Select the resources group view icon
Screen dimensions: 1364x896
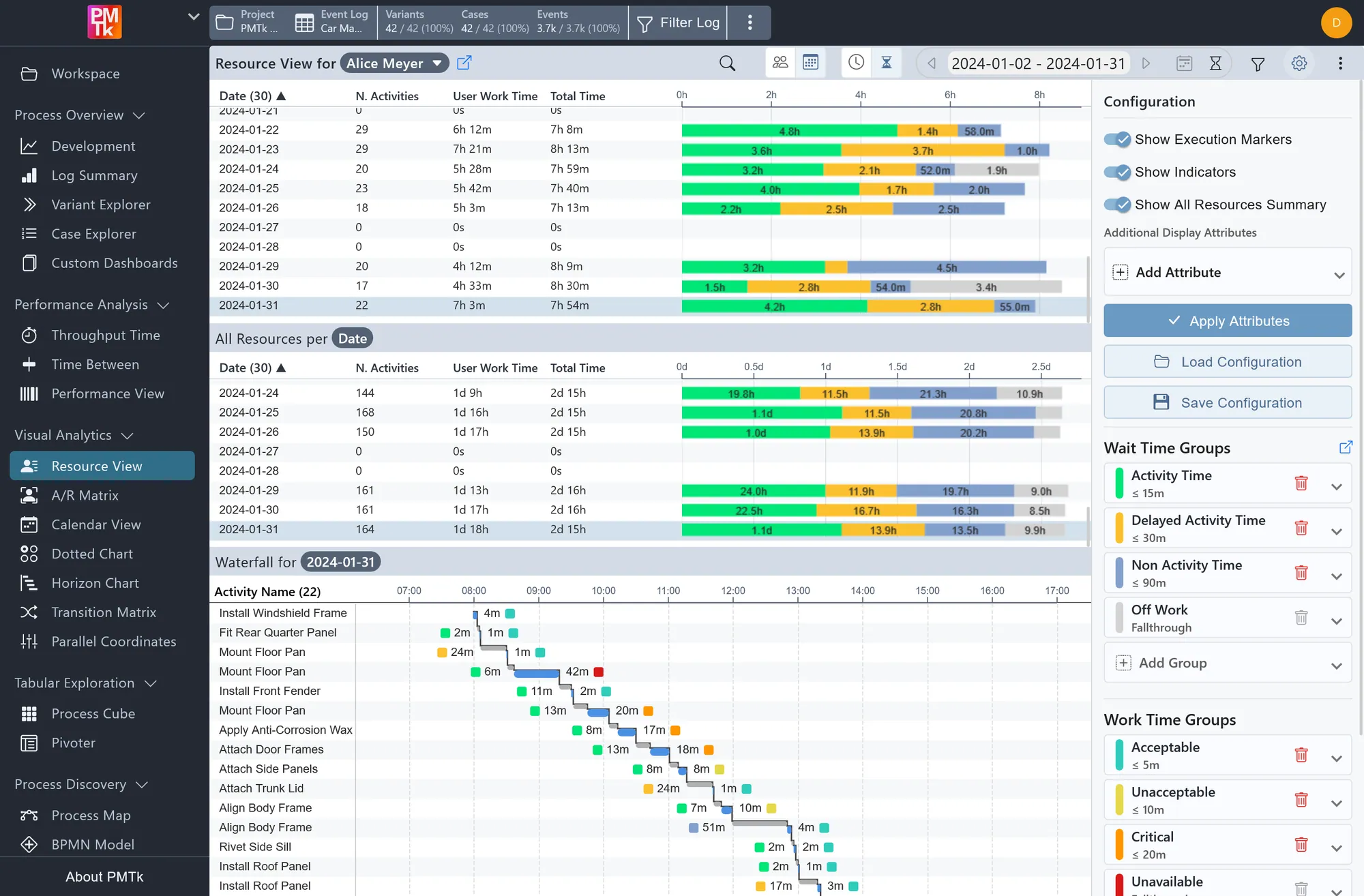[780, 63]
